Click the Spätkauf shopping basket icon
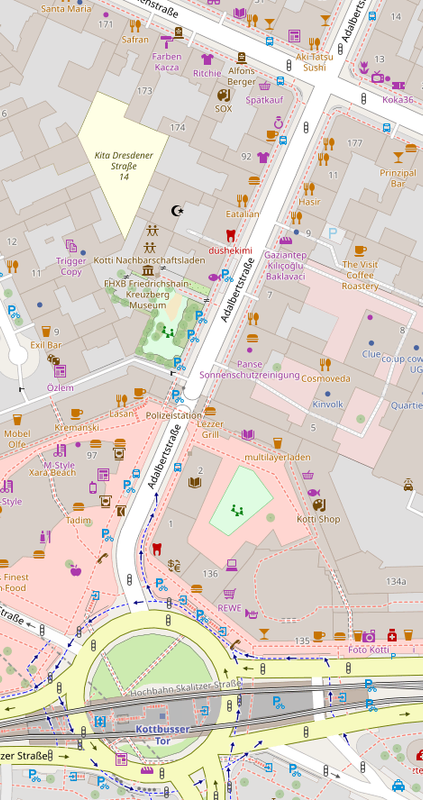 [x=264, y=86]
